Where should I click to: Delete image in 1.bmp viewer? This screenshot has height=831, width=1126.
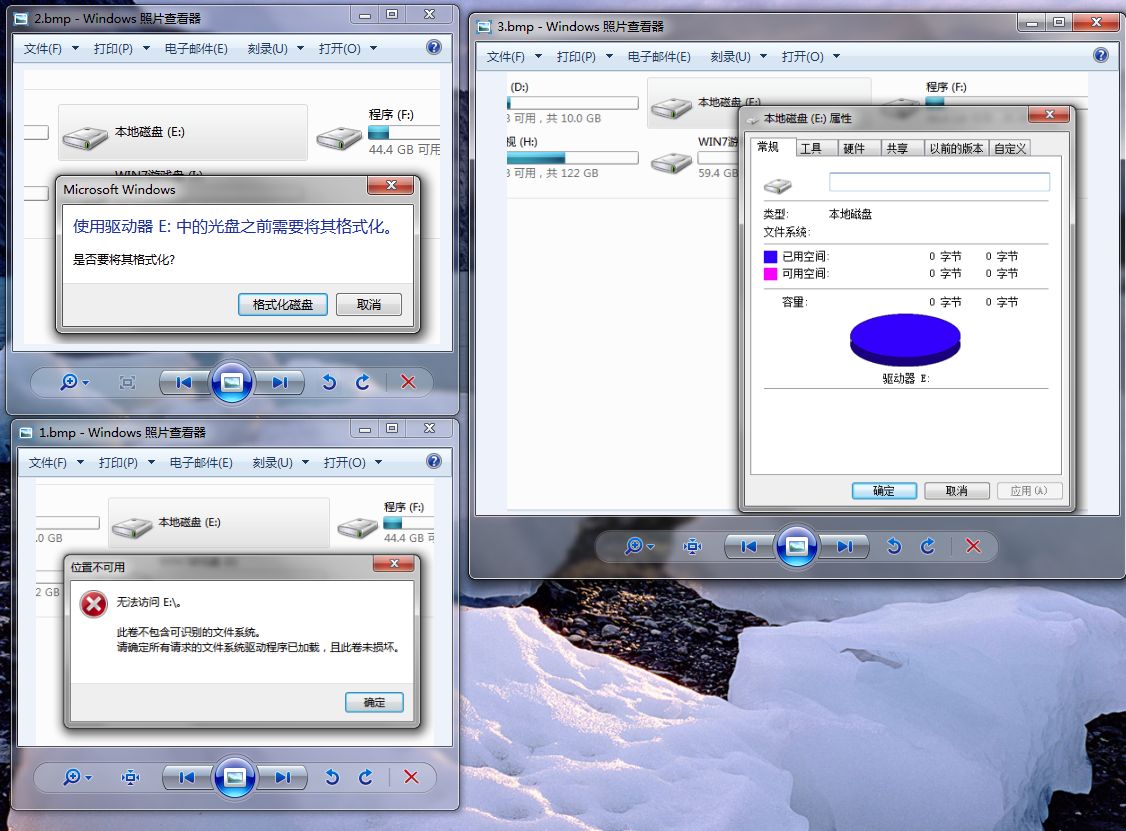[411, 776]
